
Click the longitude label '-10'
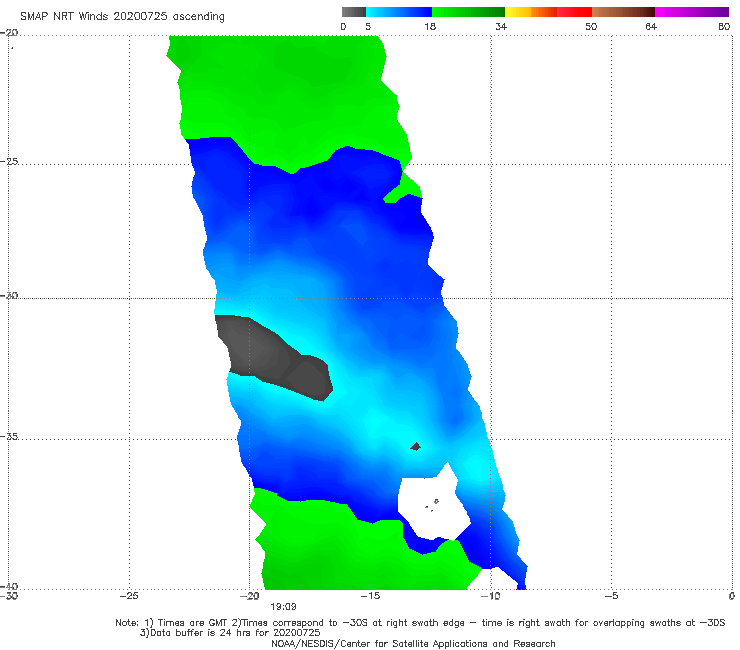(x=491, y=596)
